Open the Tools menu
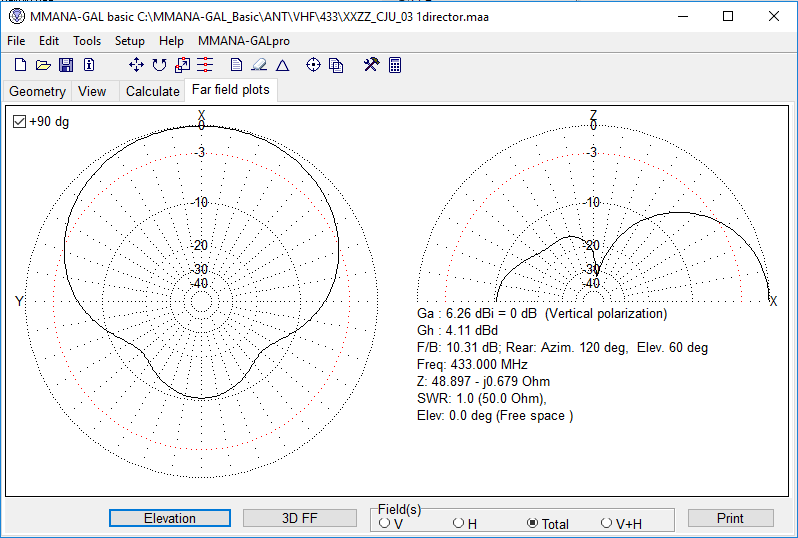This screenshot has width=798, height=538. [x=87, y=41]
